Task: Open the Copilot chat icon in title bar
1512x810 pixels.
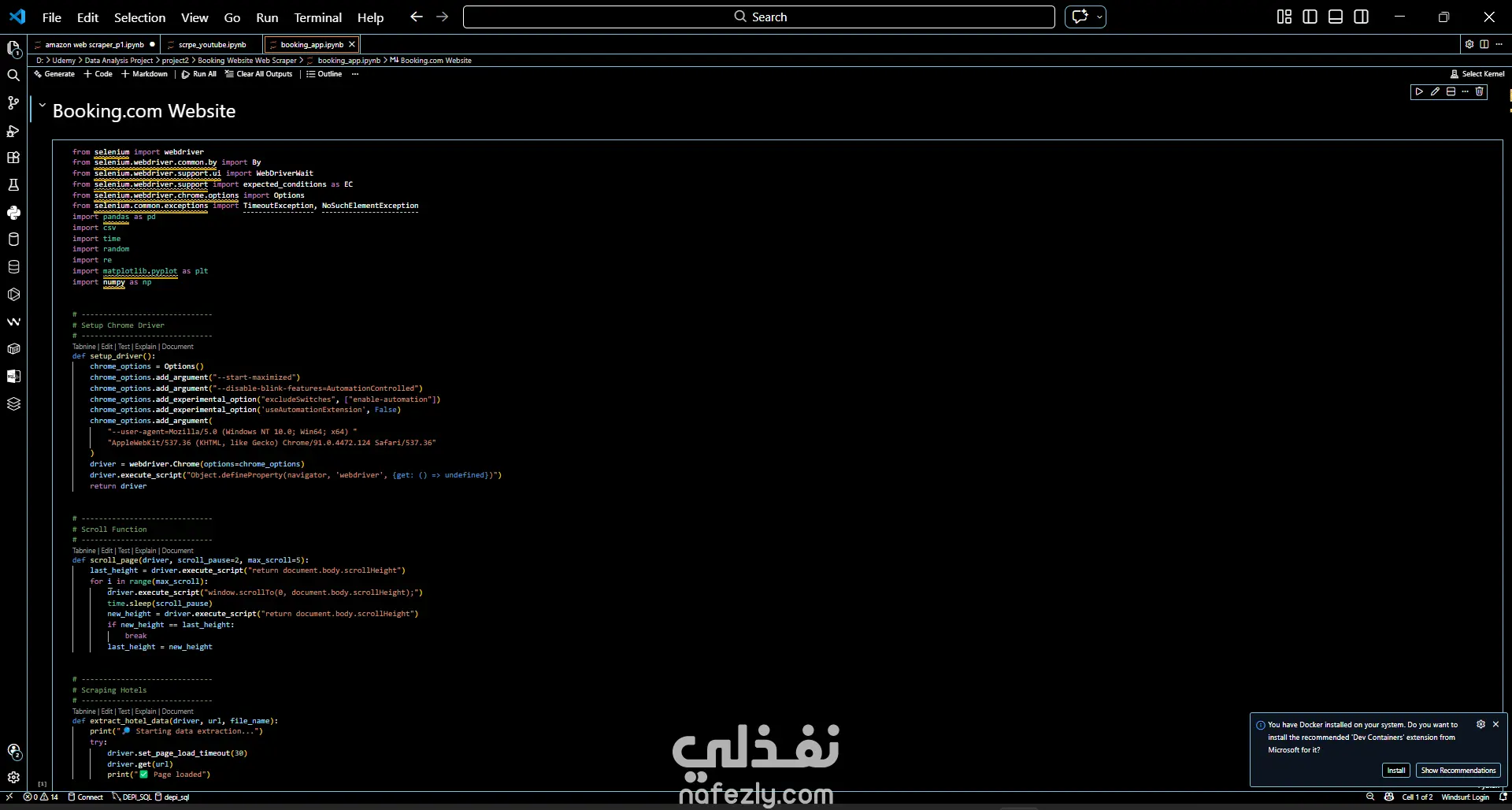Action: (x=1080, y=17)
